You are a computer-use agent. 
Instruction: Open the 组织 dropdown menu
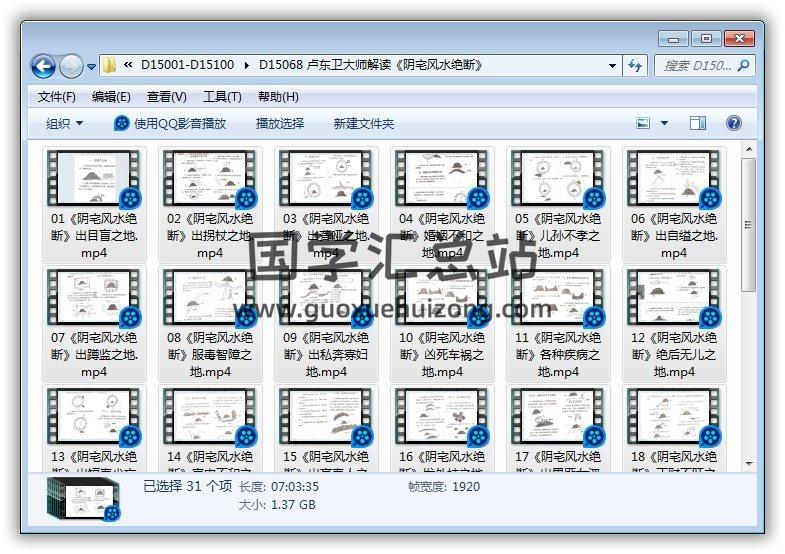[x=64, y=124]
